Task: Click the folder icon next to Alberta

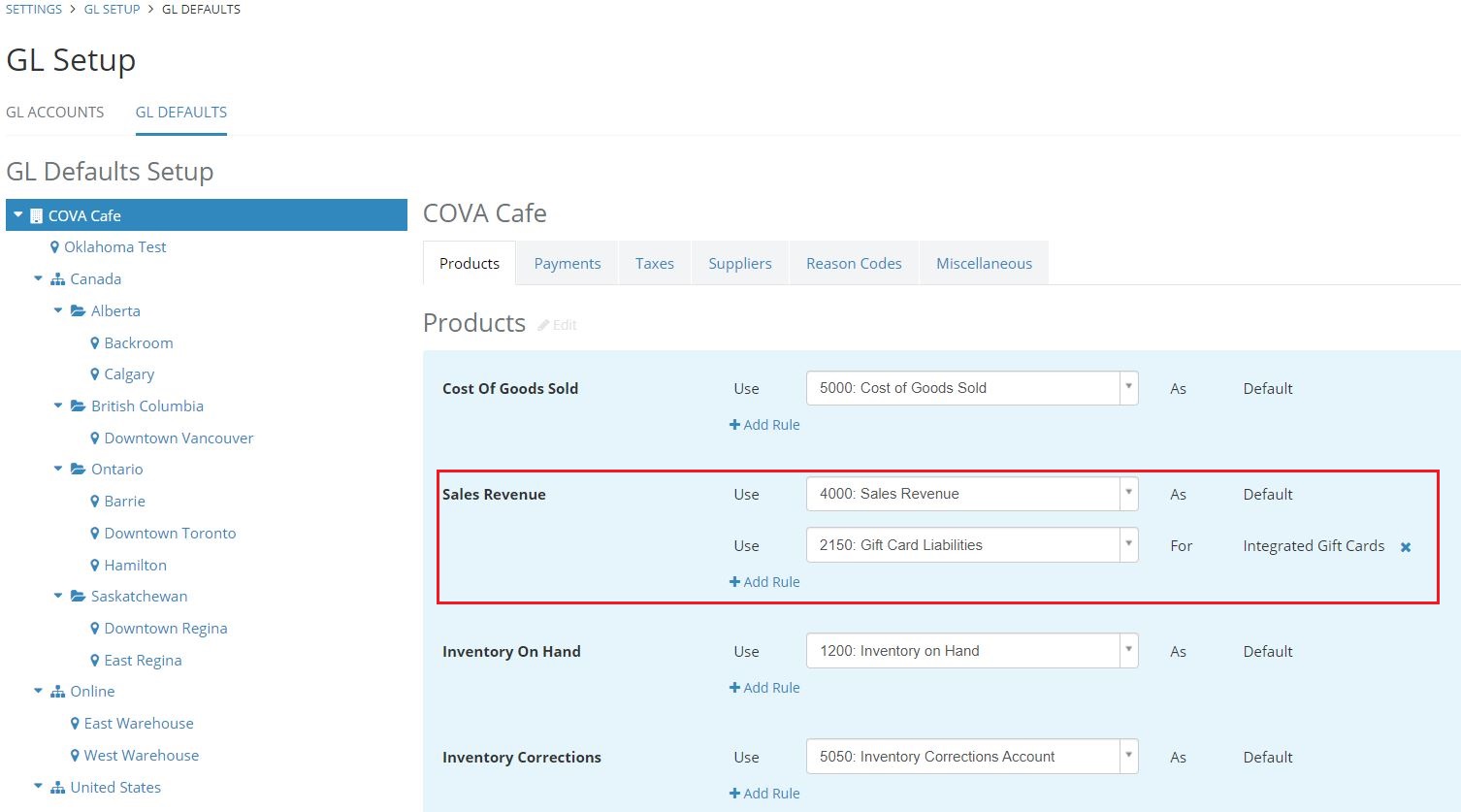Action: pos(79,310)
